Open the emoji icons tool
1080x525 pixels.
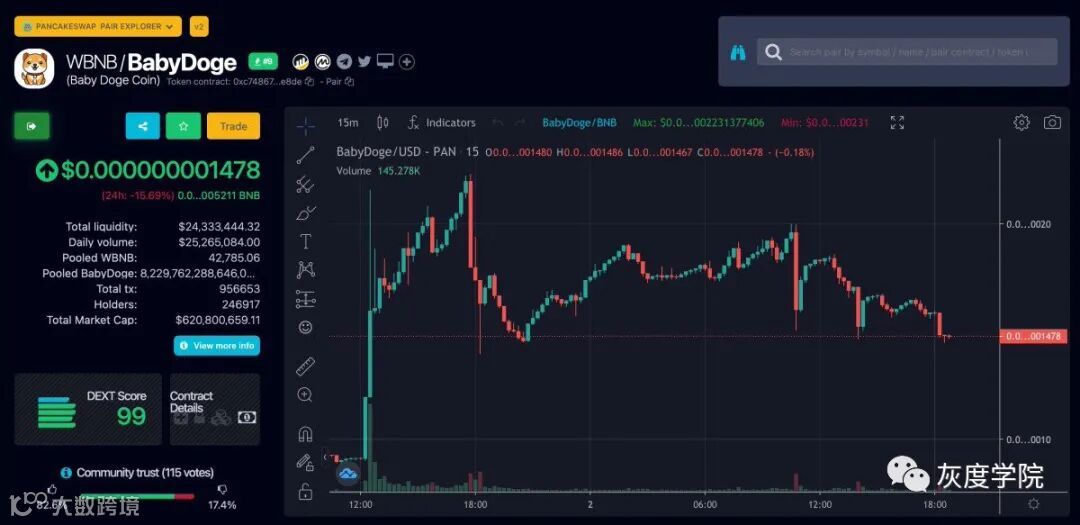(x=306, y=327)
